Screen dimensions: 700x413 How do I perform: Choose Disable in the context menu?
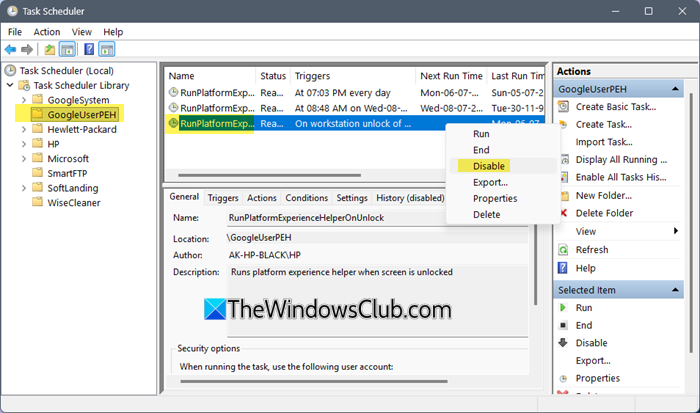click(x=503, y=166)
